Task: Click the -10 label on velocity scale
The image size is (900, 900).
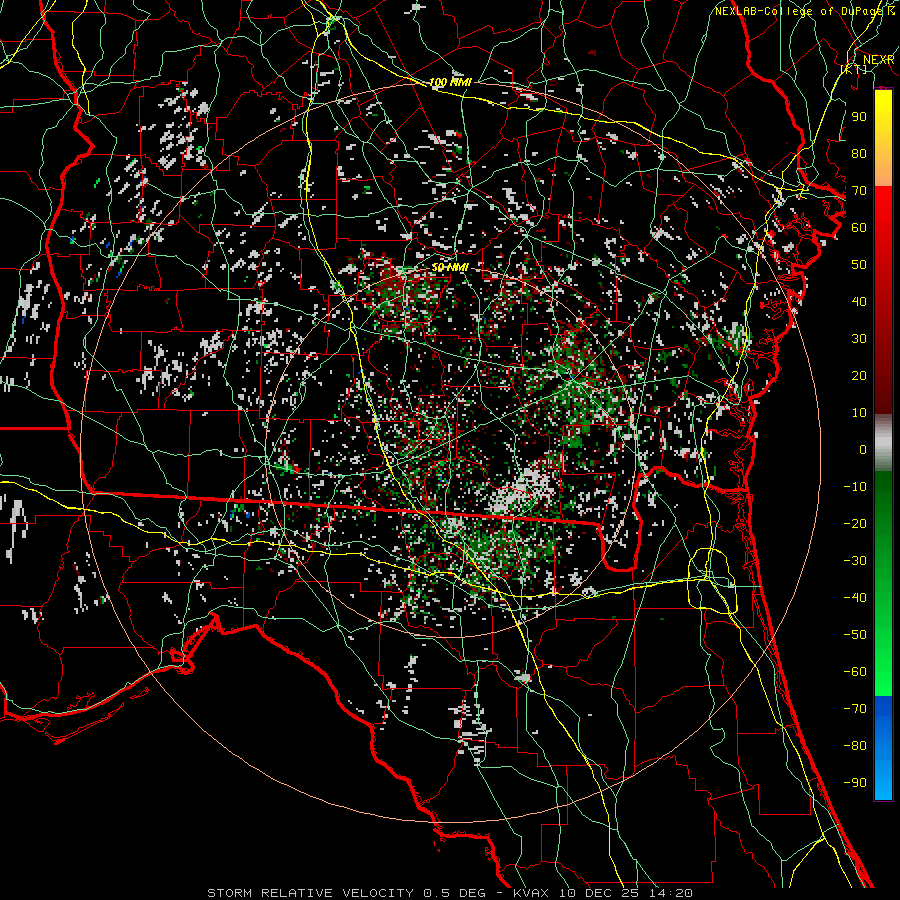Action: tap(855, 487)
